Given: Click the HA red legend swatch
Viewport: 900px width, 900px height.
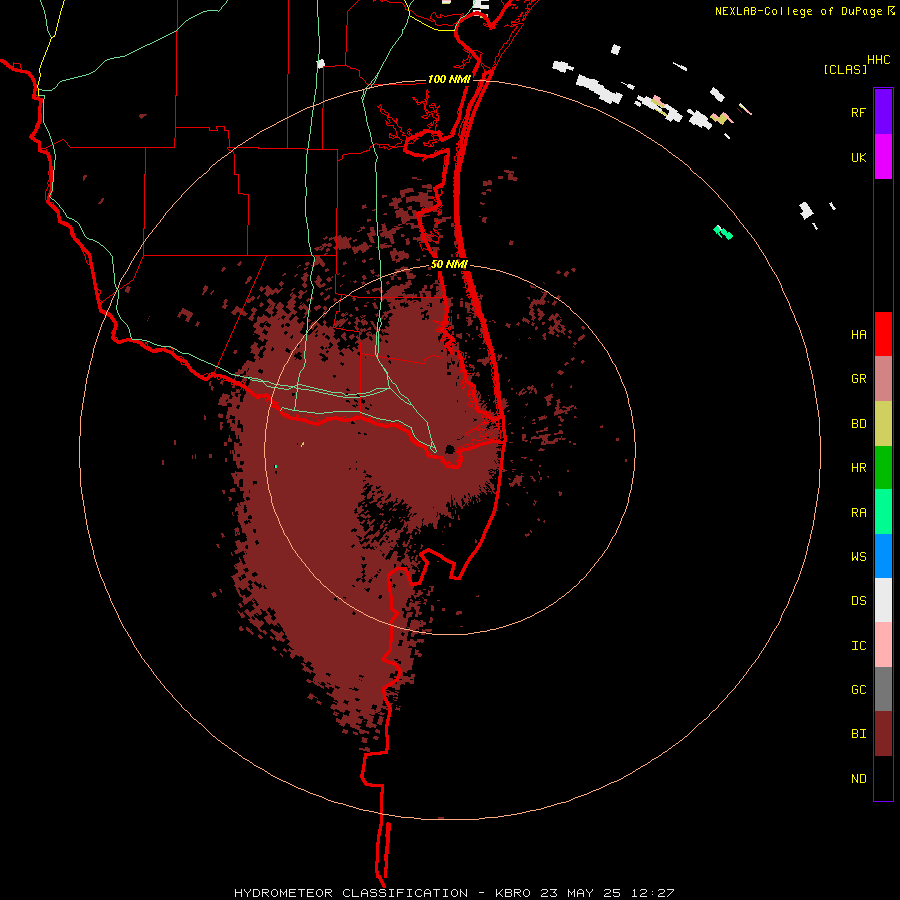Looking at the screenshot, I should pos(883,334).
